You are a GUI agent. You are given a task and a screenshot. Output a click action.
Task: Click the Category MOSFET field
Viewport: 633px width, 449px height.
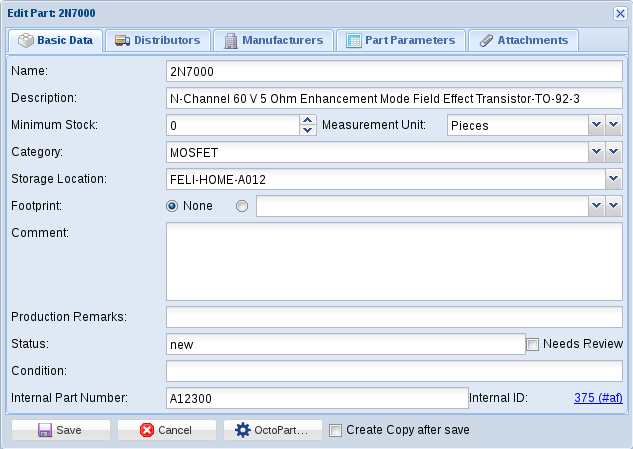[377, 152]
